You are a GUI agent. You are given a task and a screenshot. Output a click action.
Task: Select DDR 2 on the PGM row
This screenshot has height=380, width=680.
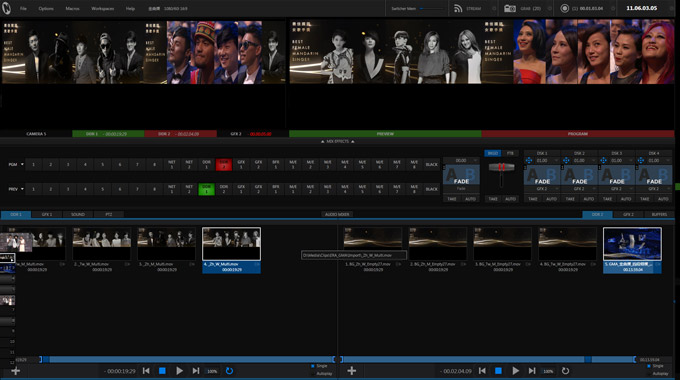(x=224, y=164)
